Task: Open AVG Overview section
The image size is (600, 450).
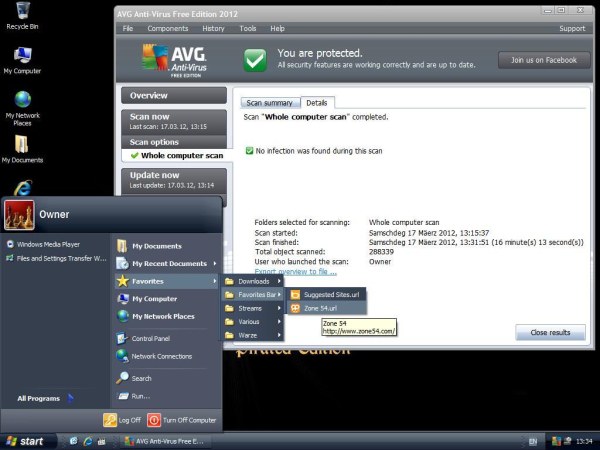Action: click(x=174, y=95)
